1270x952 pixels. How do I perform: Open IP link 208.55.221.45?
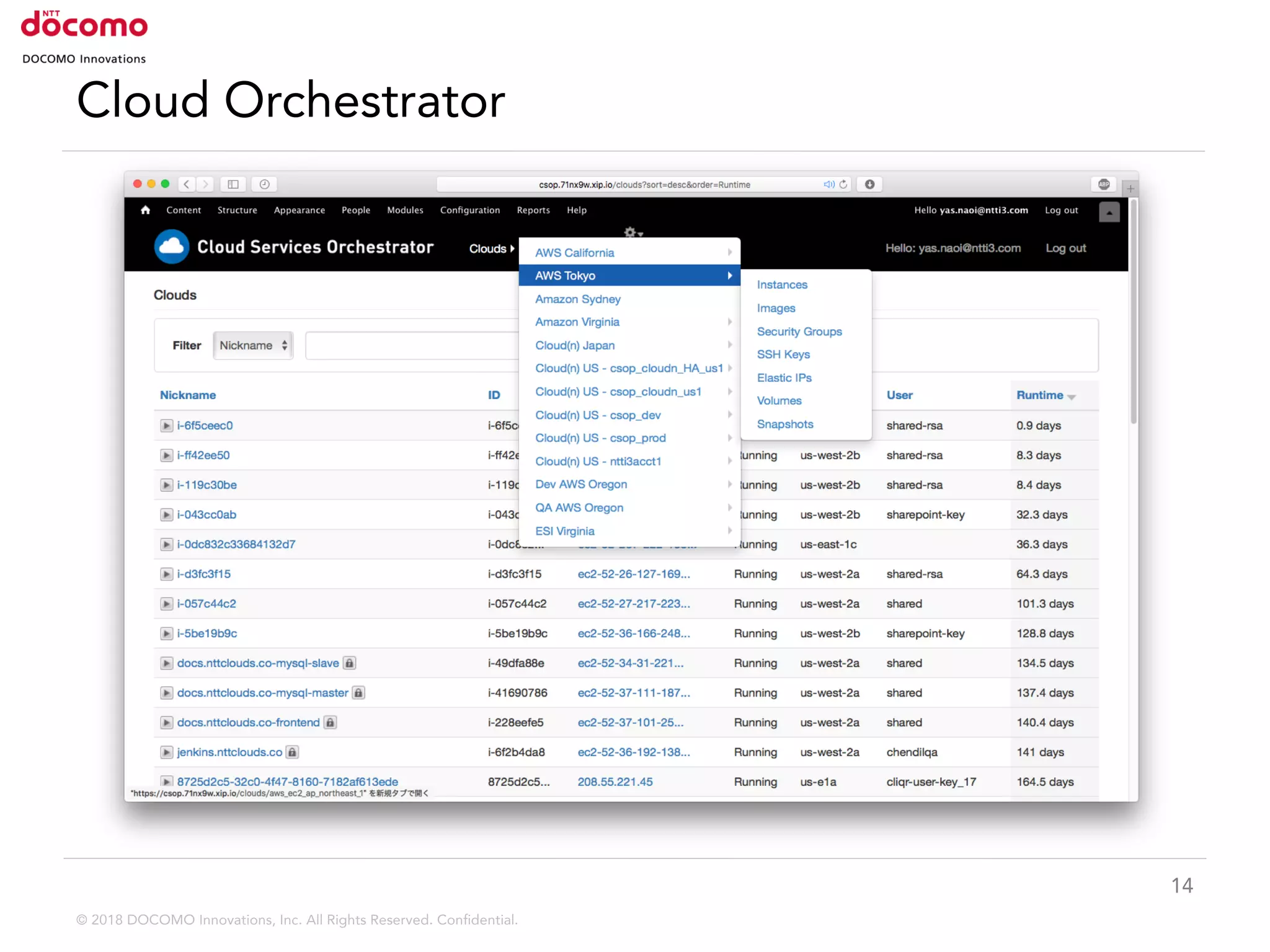tap(615, 782)
